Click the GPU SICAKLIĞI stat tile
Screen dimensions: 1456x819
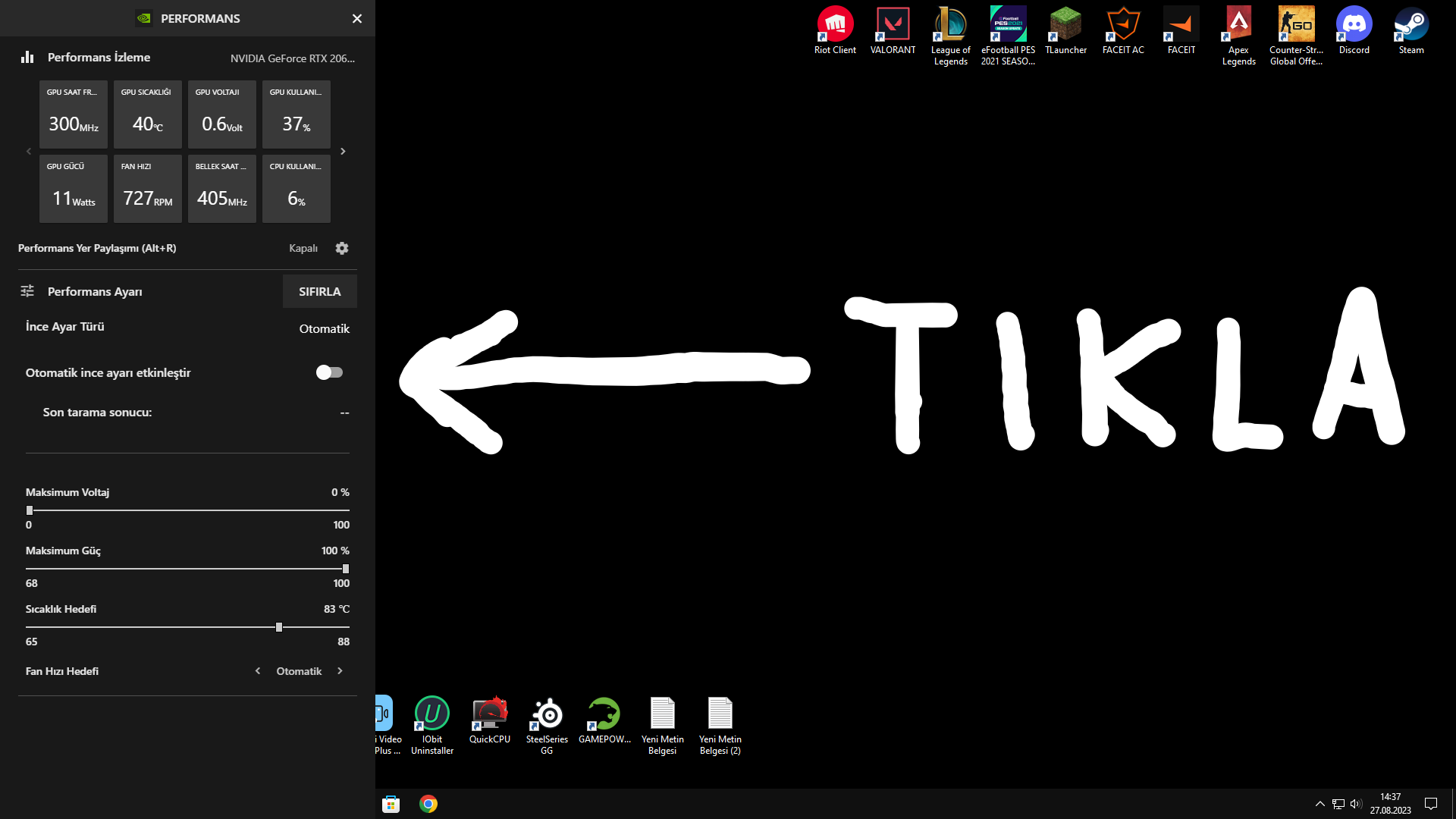point(148,115)
